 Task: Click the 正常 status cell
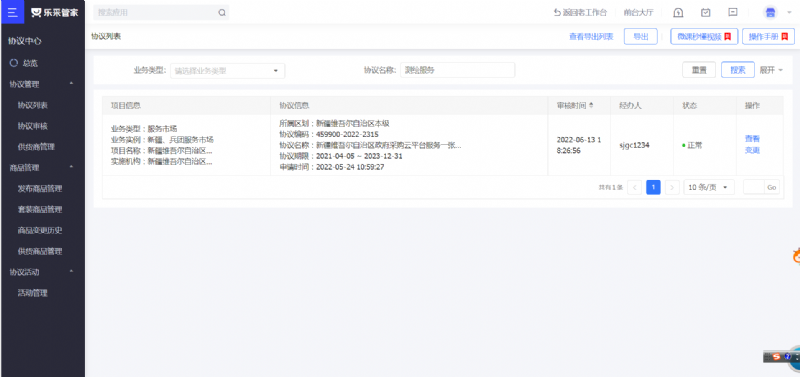point(692,145)
